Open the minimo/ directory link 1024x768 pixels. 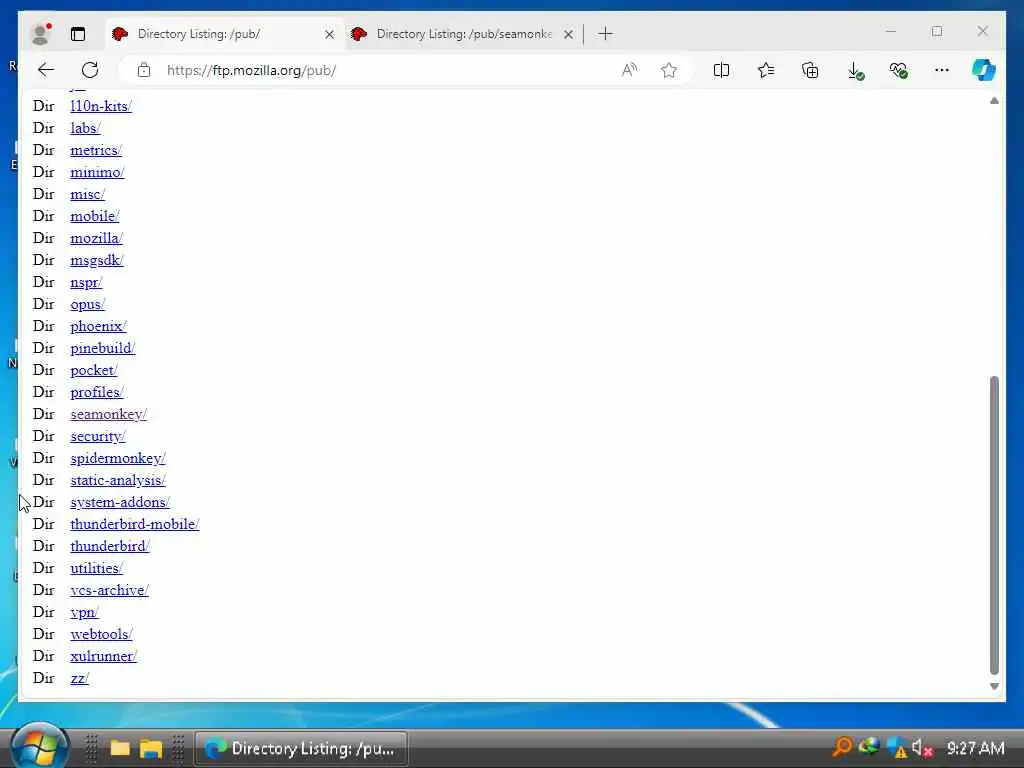(x=97, y=172)
